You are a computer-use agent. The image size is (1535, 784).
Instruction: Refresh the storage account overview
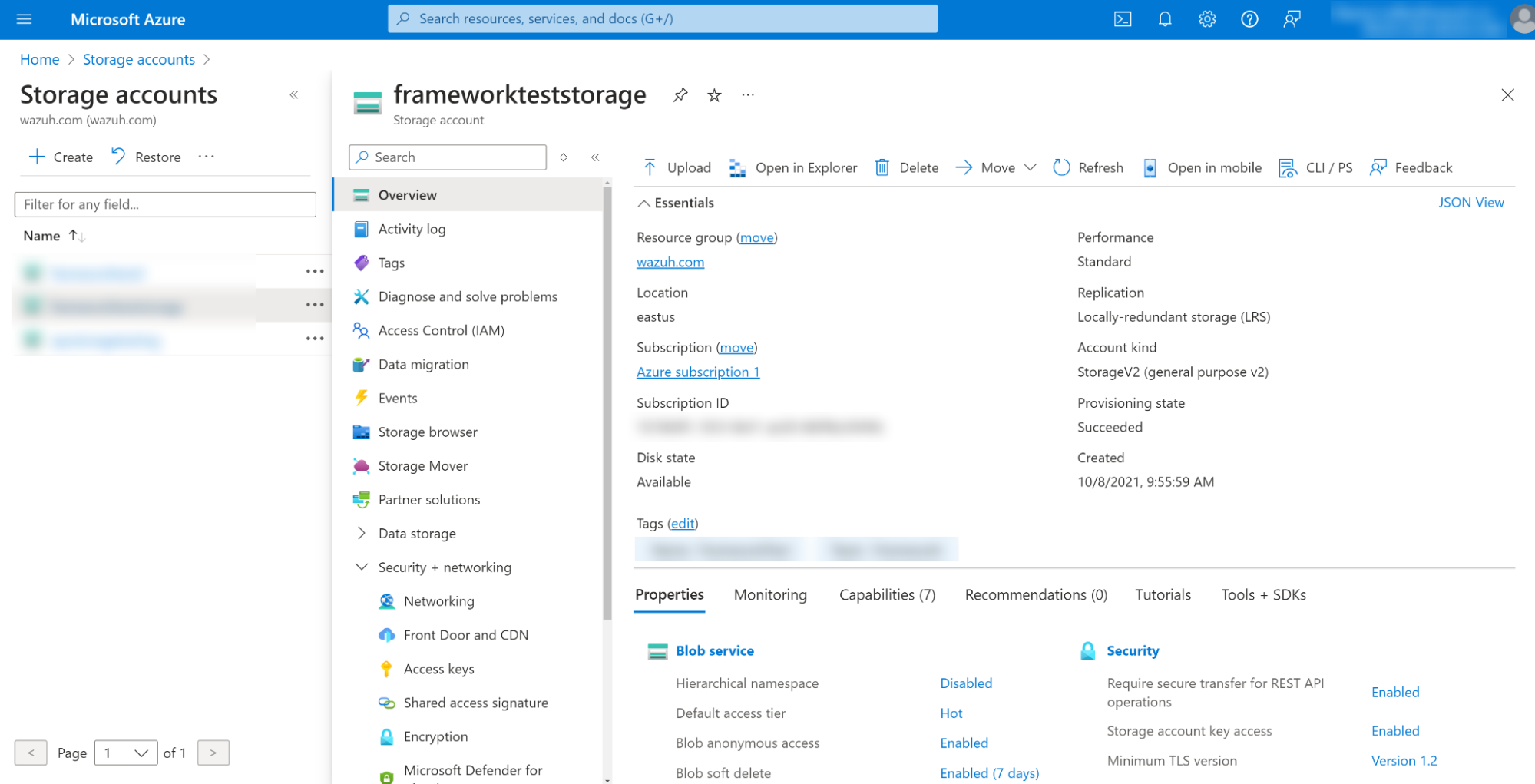tap(1088, 167)
